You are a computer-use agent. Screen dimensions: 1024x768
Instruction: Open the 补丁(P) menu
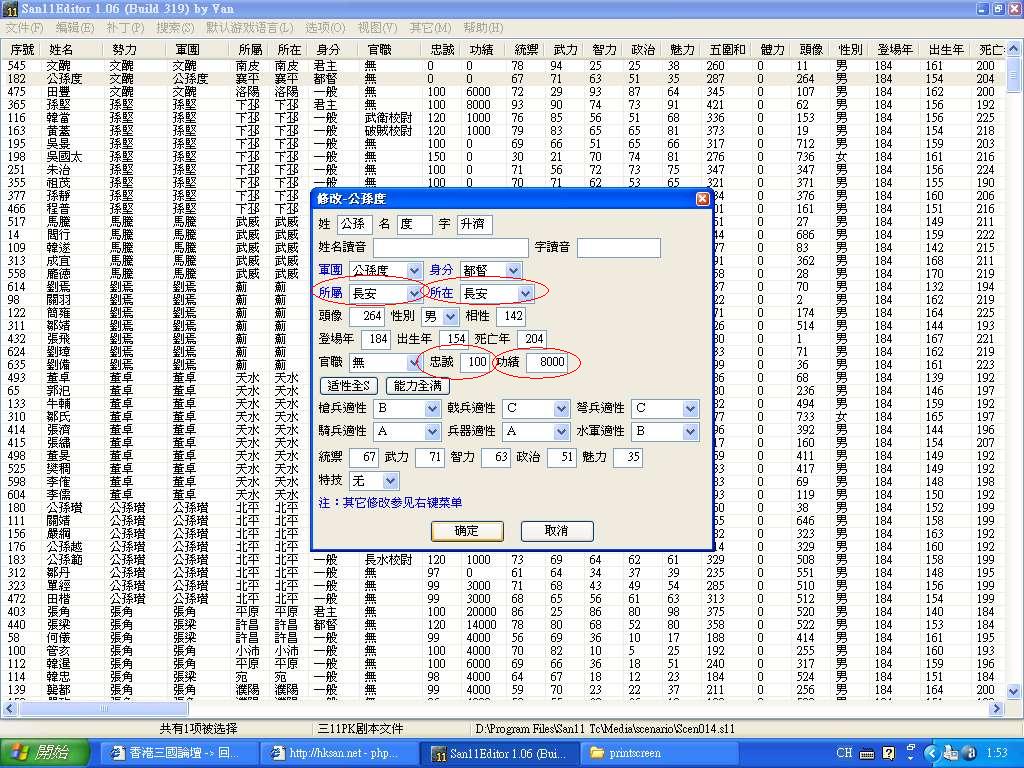pyautogui.click(x=125, y=28)
